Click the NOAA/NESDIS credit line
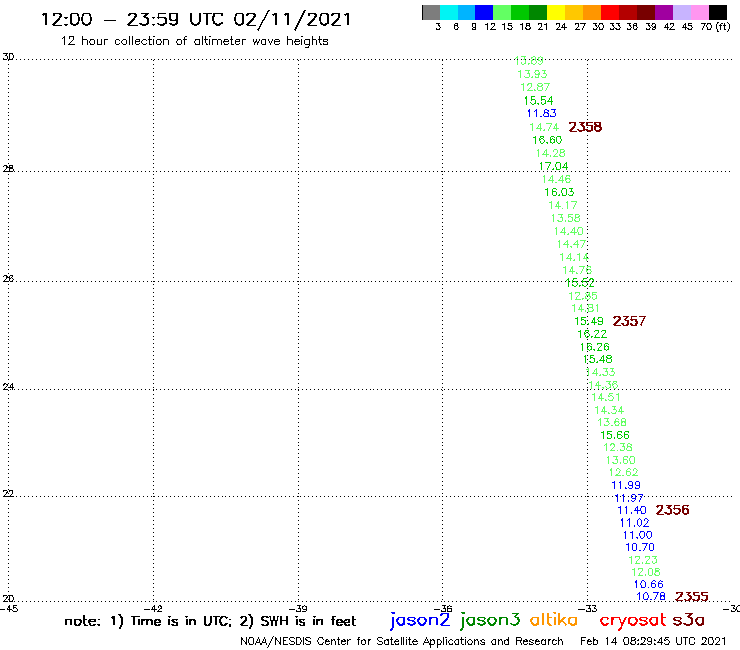The height and width of the screenshot is (650, 740). [402, 642]
